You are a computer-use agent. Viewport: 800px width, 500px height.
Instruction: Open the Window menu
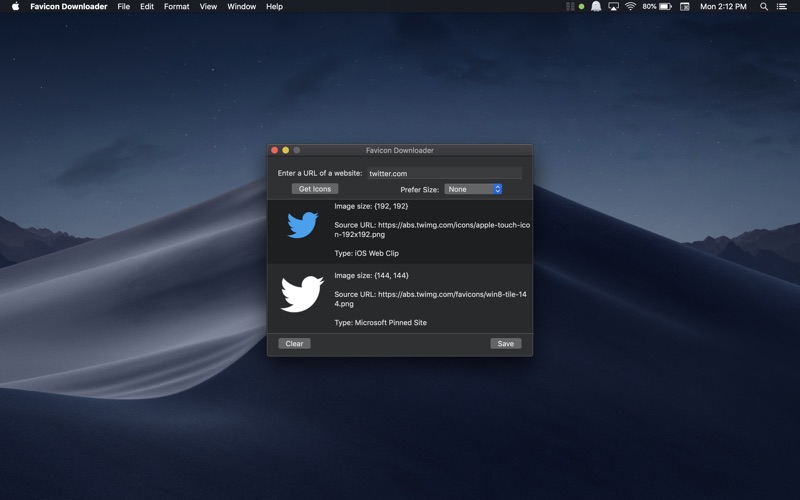241,7
